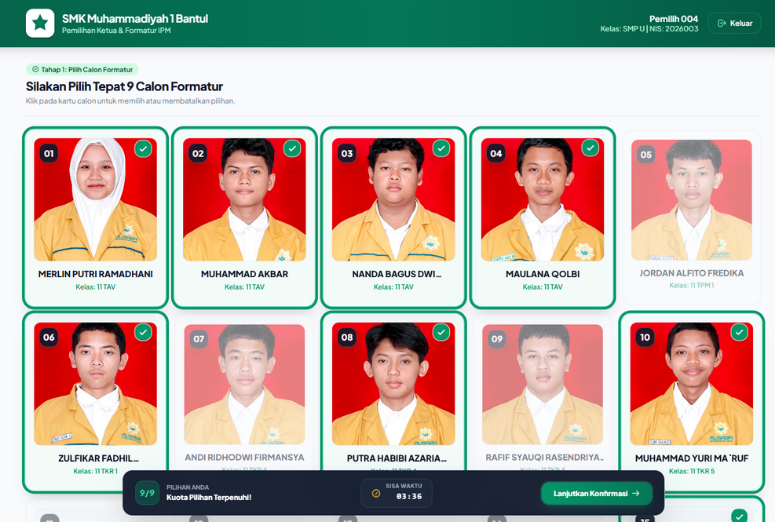Click Kelas: 11 TKR 5 text
This screenshot has height=523, width=776.
click(x=691, y=471)
